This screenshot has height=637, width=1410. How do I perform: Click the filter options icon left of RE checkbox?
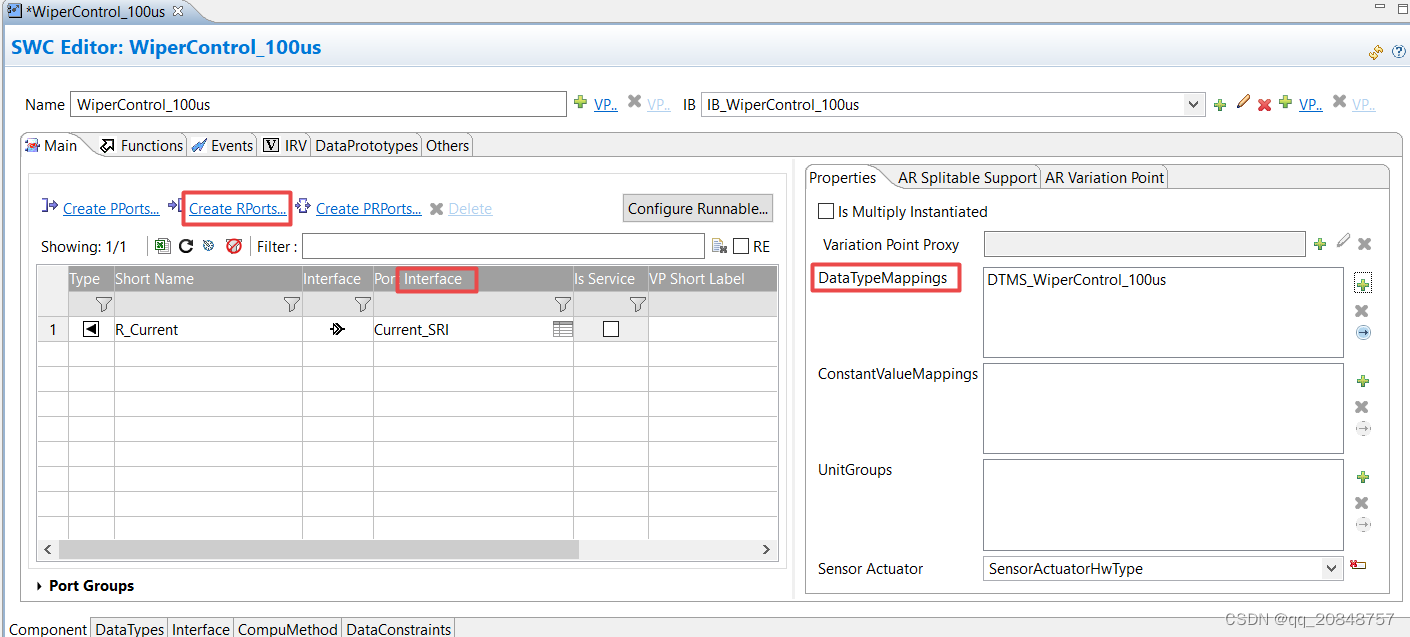click(x=719, y=246)
